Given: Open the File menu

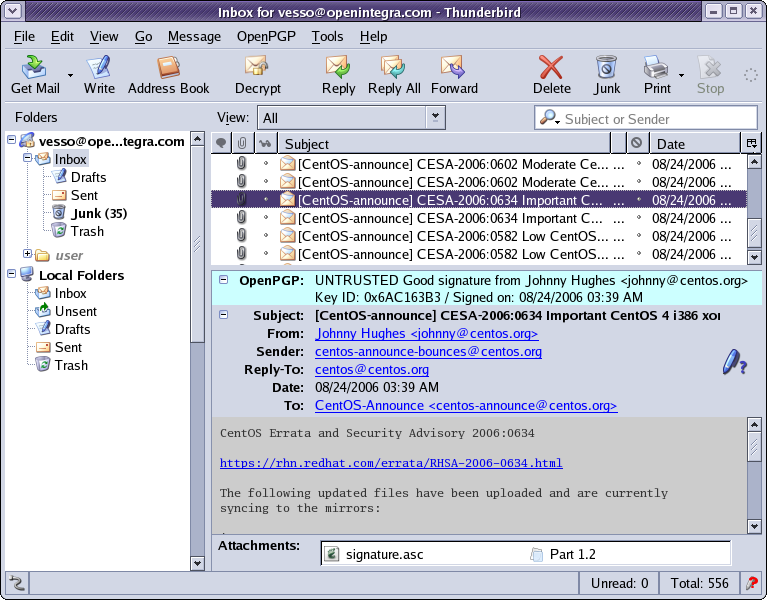Looking at the screenshot, I should (24, 37).
